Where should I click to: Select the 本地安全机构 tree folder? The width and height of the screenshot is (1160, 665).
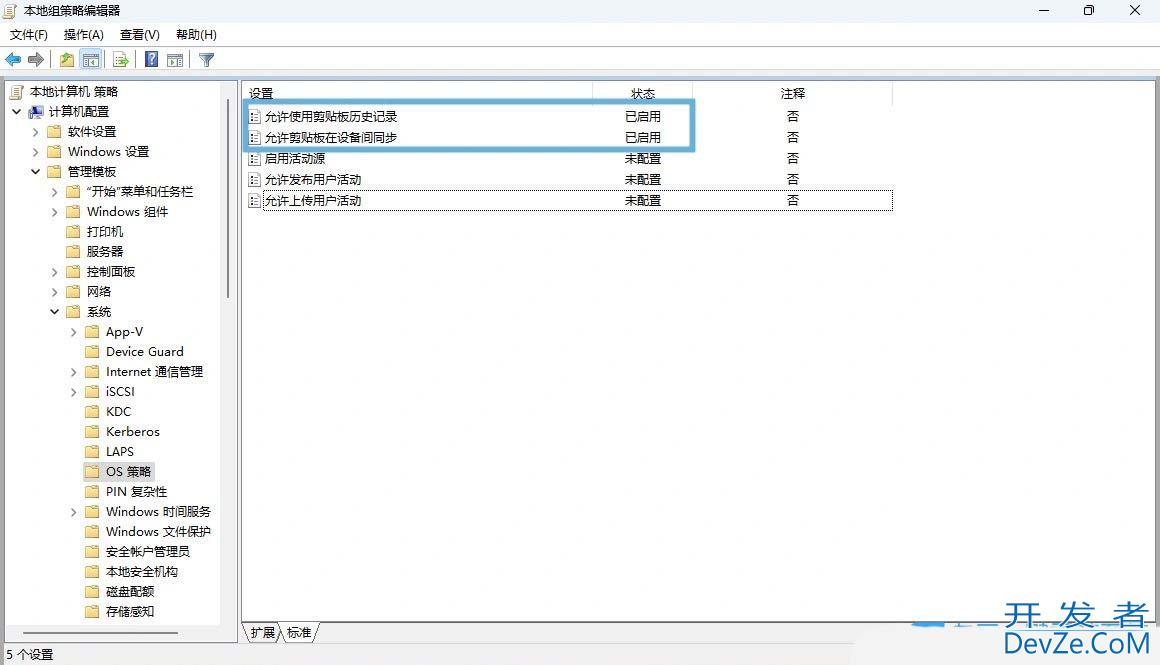point(141,571)
